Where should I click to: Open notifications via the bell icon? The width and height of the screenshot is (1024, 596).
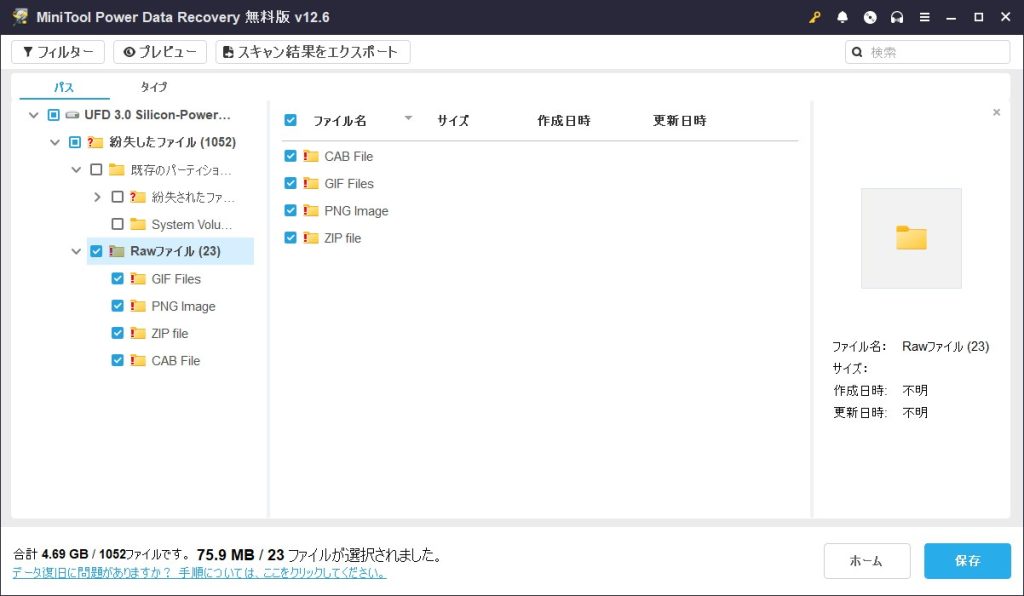[842, 17]
